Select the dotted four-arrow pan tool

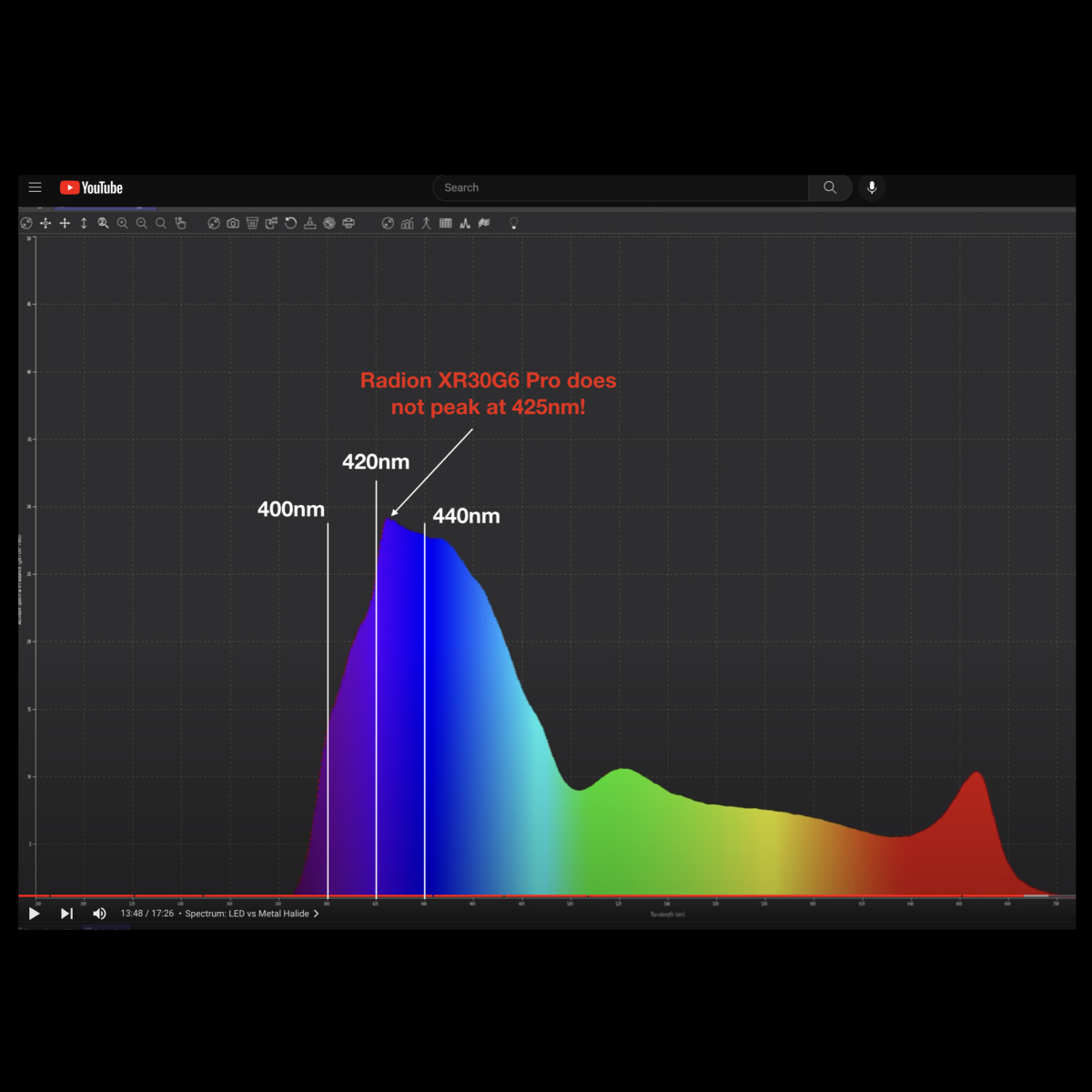pyautogui.click(x=45, y=223)
